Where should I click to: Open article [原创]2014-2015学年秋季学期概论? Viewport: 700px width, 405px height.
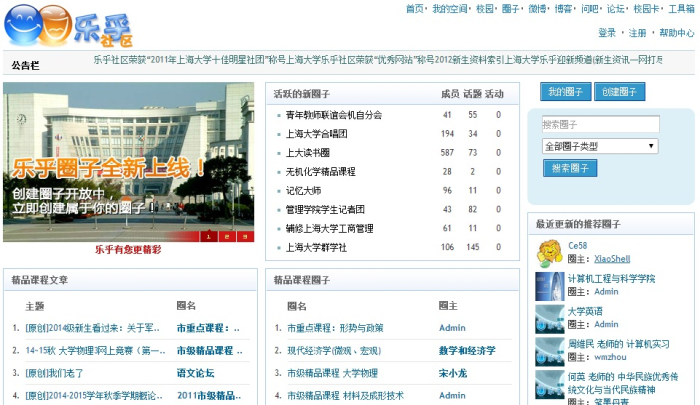click(94, 396)
